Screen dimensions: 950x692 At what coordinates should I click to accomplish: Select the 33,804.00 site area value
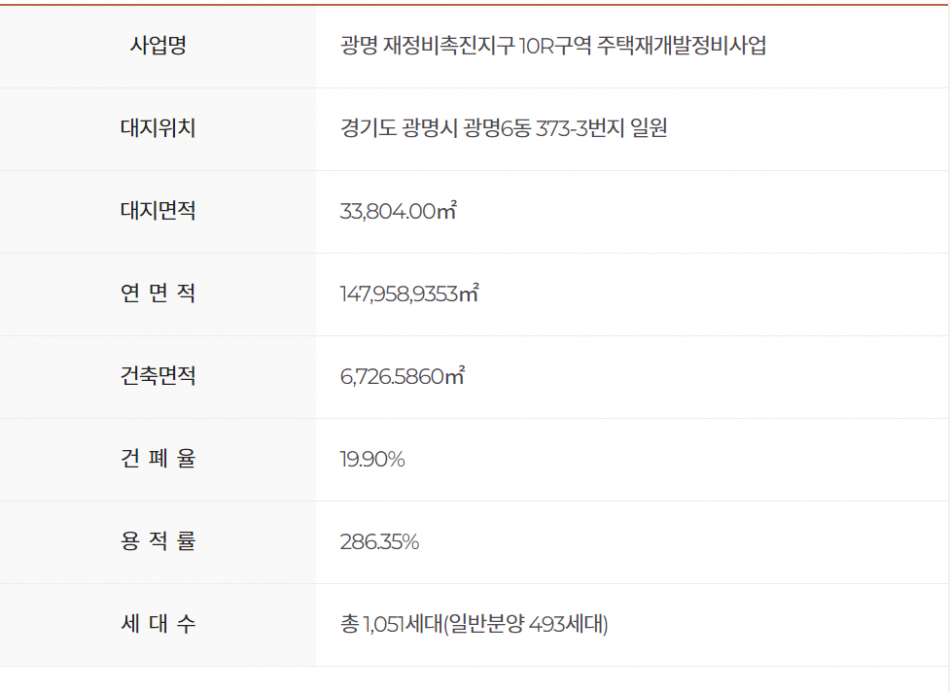(x=388, y=212)
